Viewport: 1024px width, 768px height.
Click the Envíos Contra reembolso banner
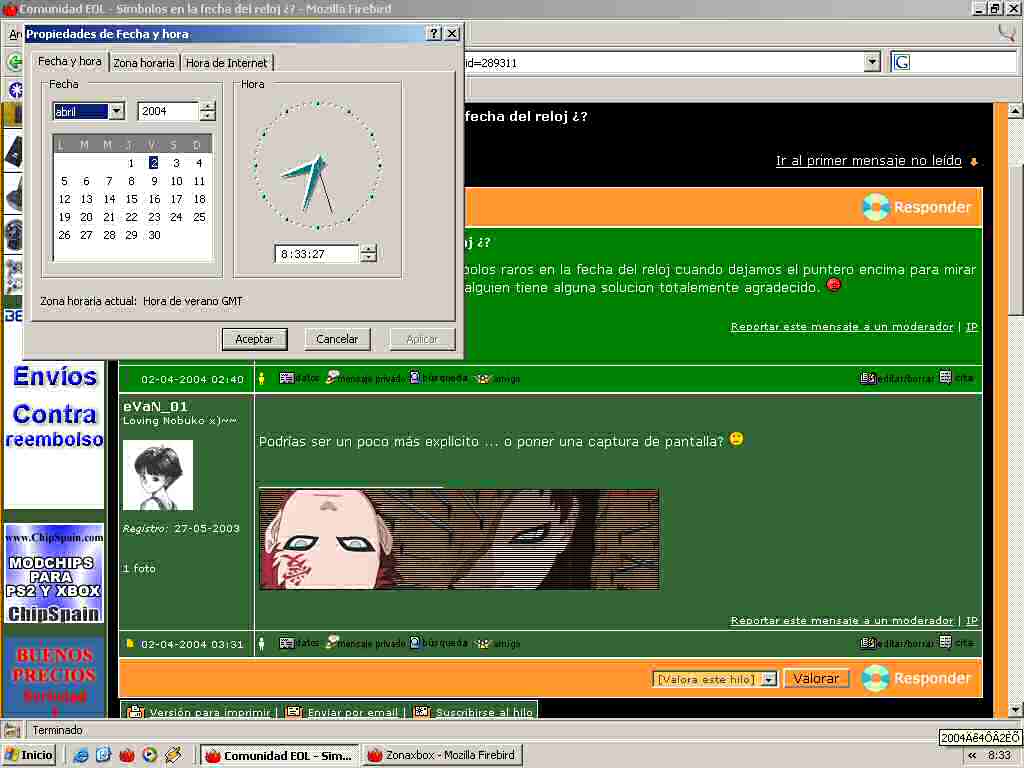(54, 408)
